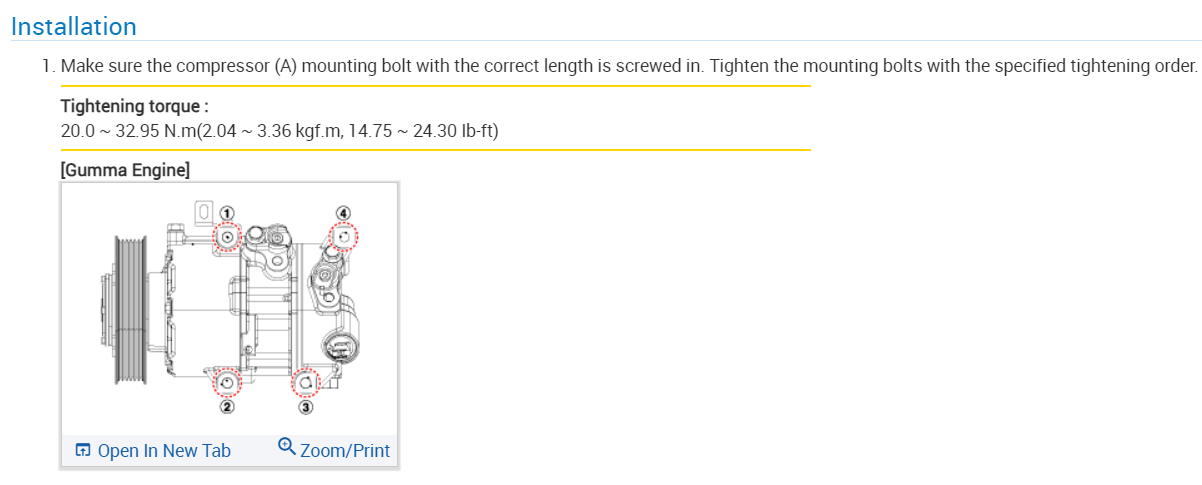The image size is (1202, 485).
Task: Click the red-circled bolt hole marked 3
Action: pyautogui.click(x=306, y=381)
